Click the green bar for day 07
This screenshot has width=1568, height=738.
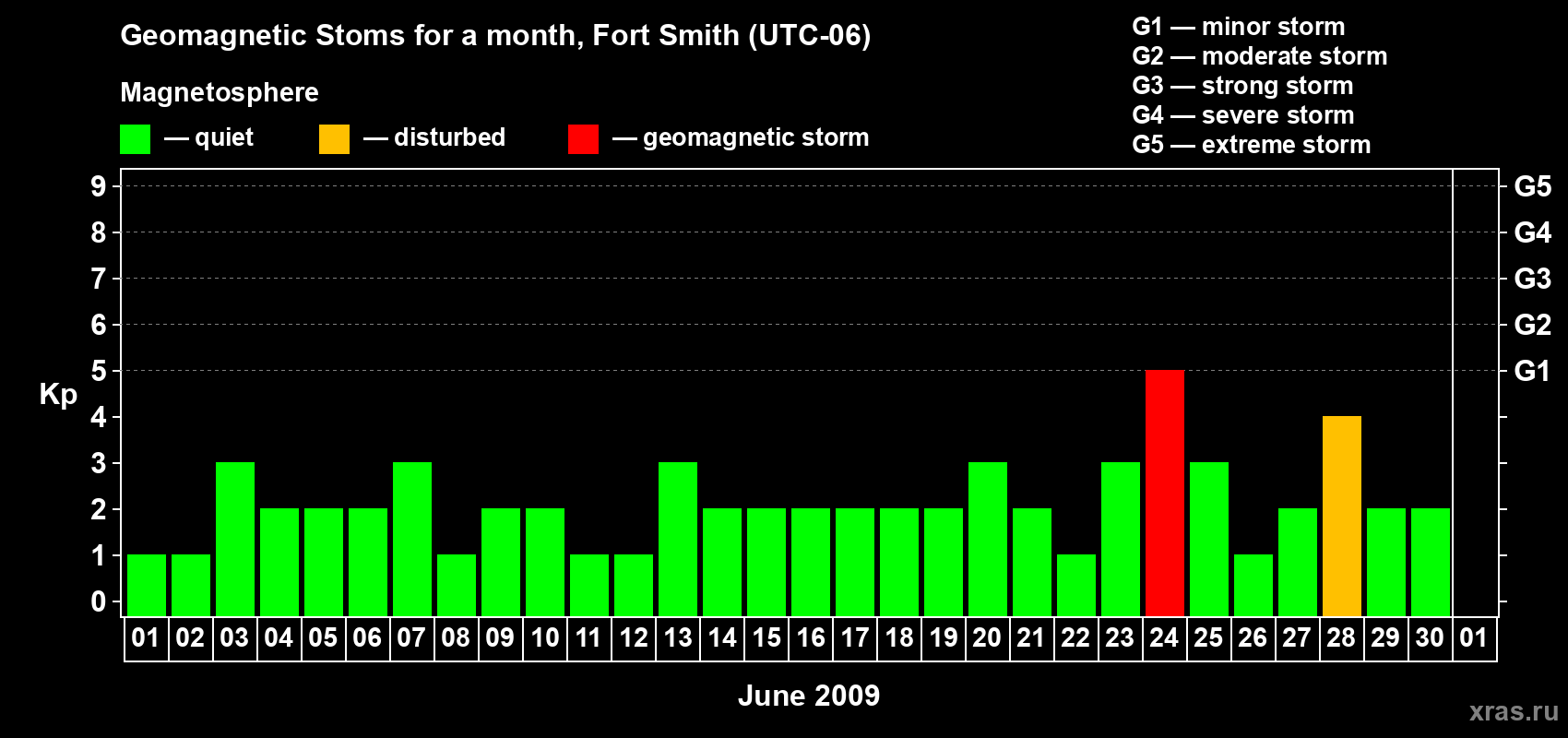pyautogui.click(x=412, y=539)
